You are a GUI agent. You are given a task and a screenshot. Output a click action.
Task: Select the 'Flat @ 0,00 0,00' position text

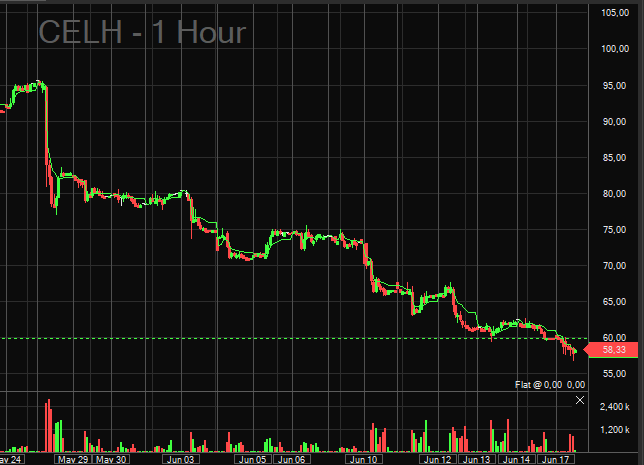pyautogui.click(x=550, y=384)
